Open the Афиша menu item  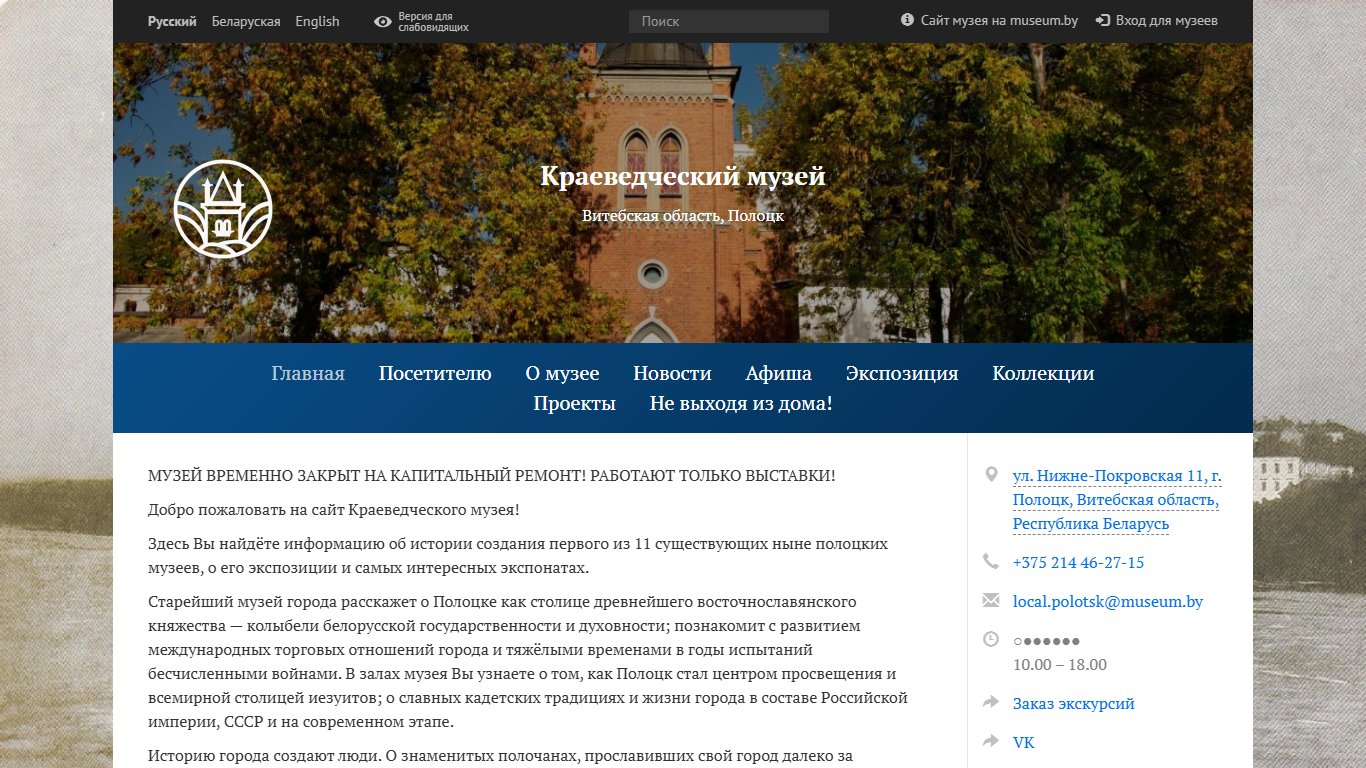[x=779, y=373]
